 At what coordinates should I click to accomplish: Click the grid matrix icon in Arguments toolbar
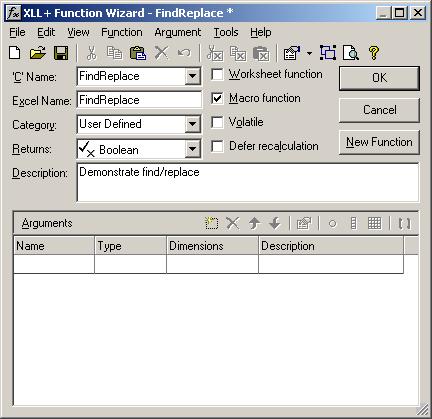374,223
